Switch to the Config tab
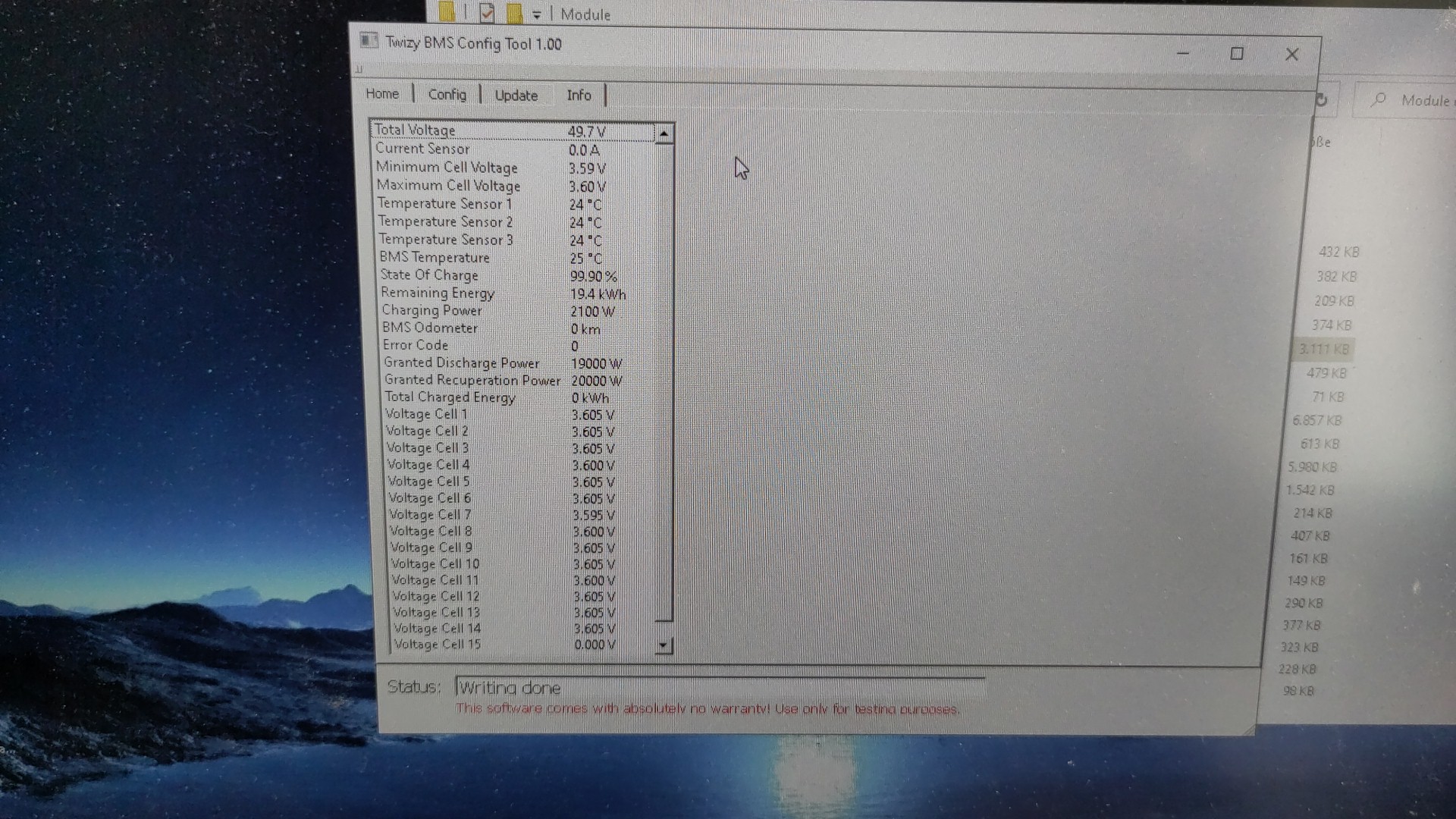1456x819 pixels. 447,95
